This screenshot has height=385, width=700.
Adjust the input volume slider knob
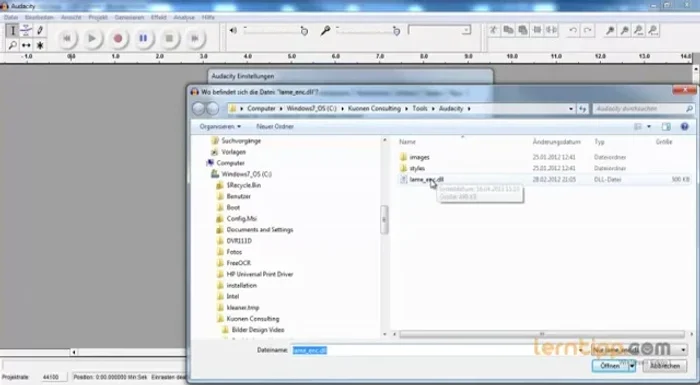click(396, 31)
